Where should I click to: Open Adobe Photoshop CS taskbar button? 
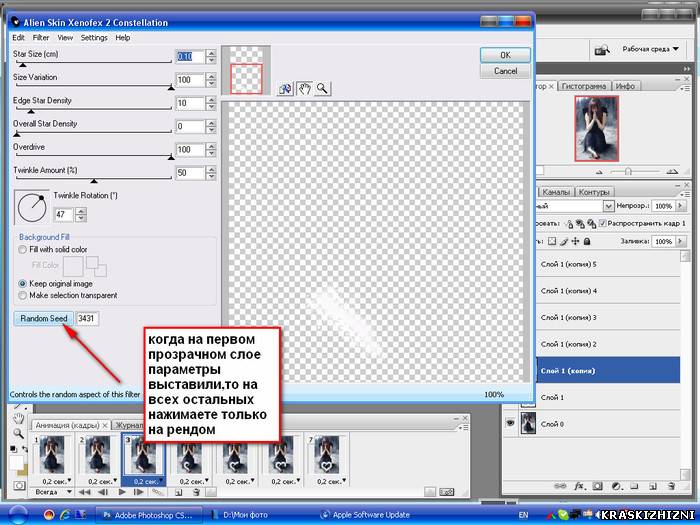149,515
